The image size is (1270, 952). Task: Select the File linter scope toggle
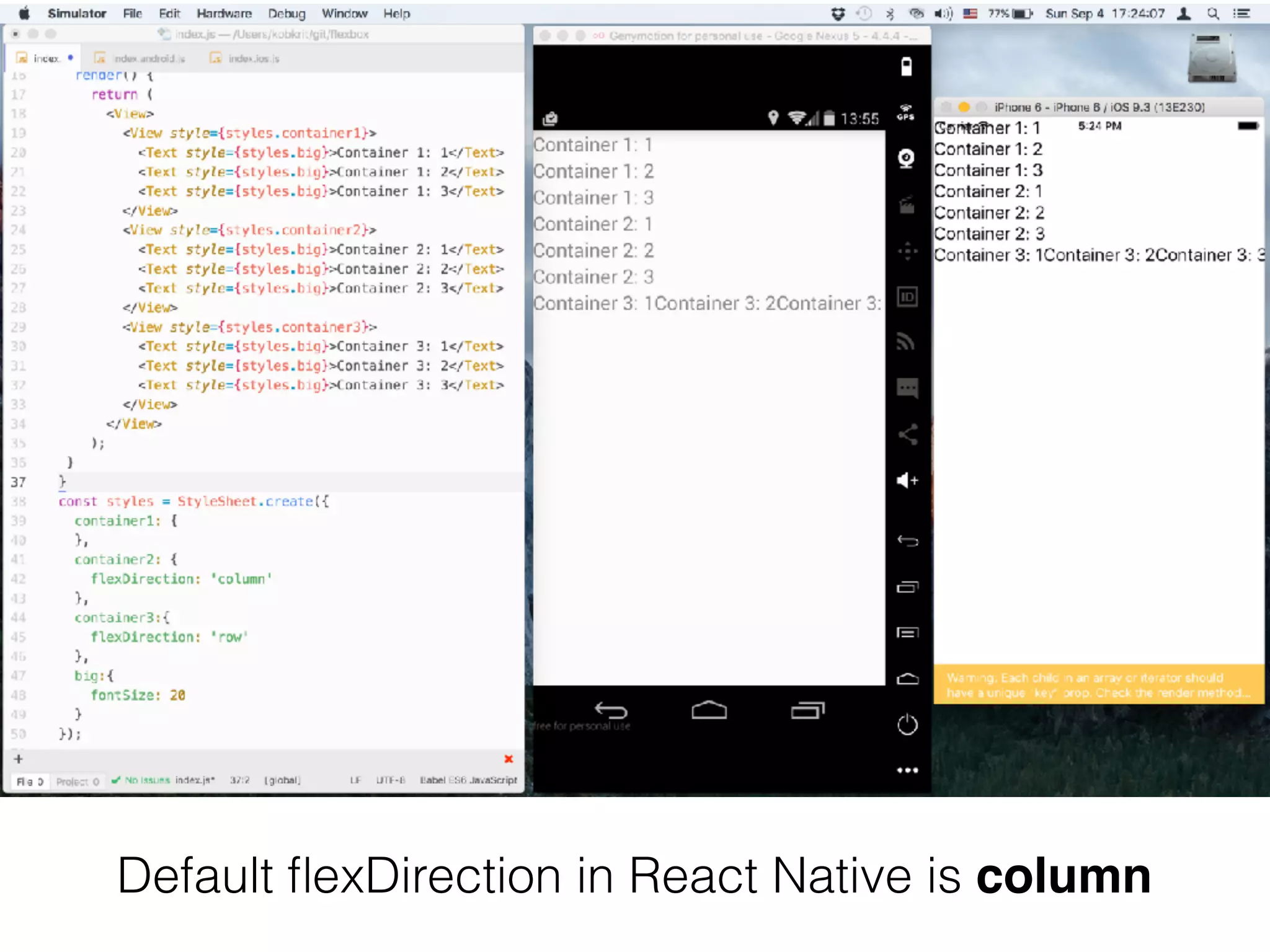pos(29,782)
